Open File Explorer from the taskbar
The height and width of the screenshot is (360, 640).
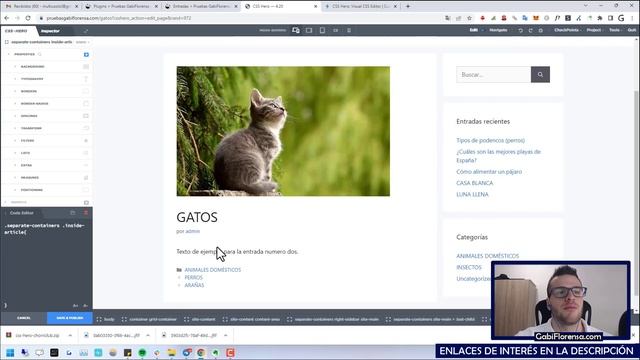(x=171, y=353)
